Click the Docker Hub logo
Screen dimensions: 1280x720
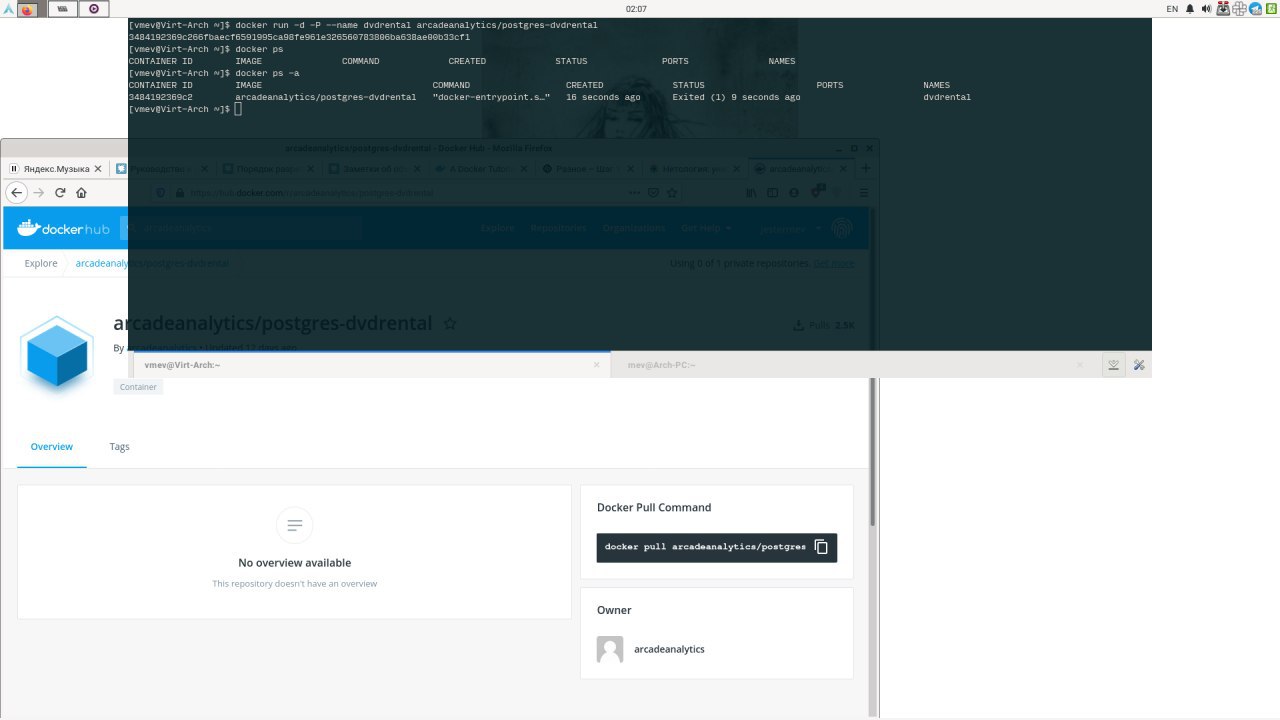coord(63,229)
